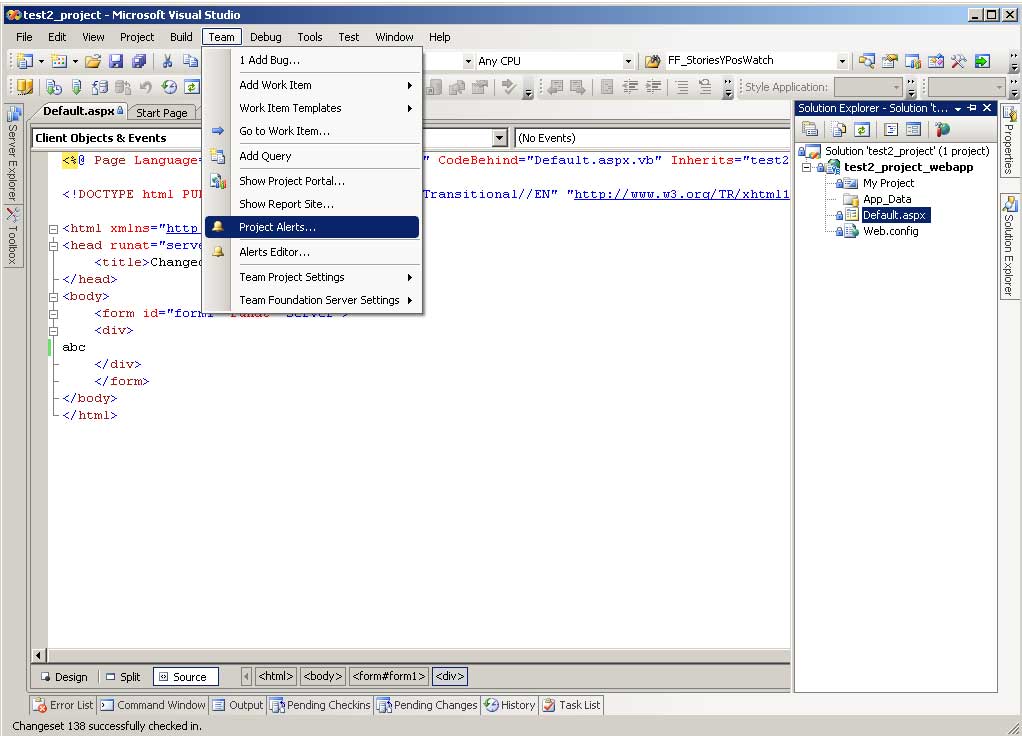The width and height of the screenshot is (1022, 736).
Task: Open the Toolbox side tab
Action: (12, 236)
